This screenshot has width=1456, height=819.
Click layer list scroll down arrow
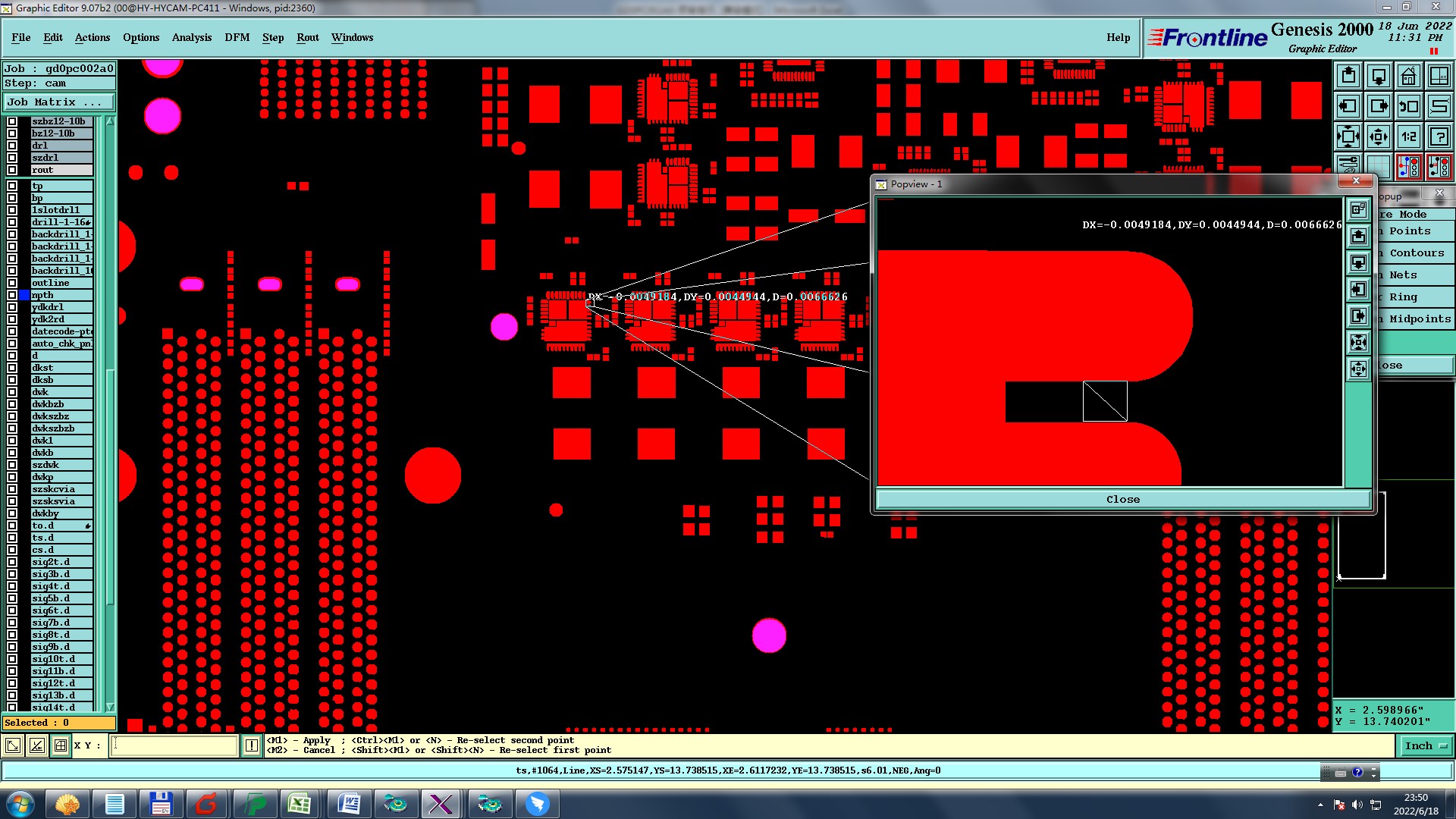110,707
